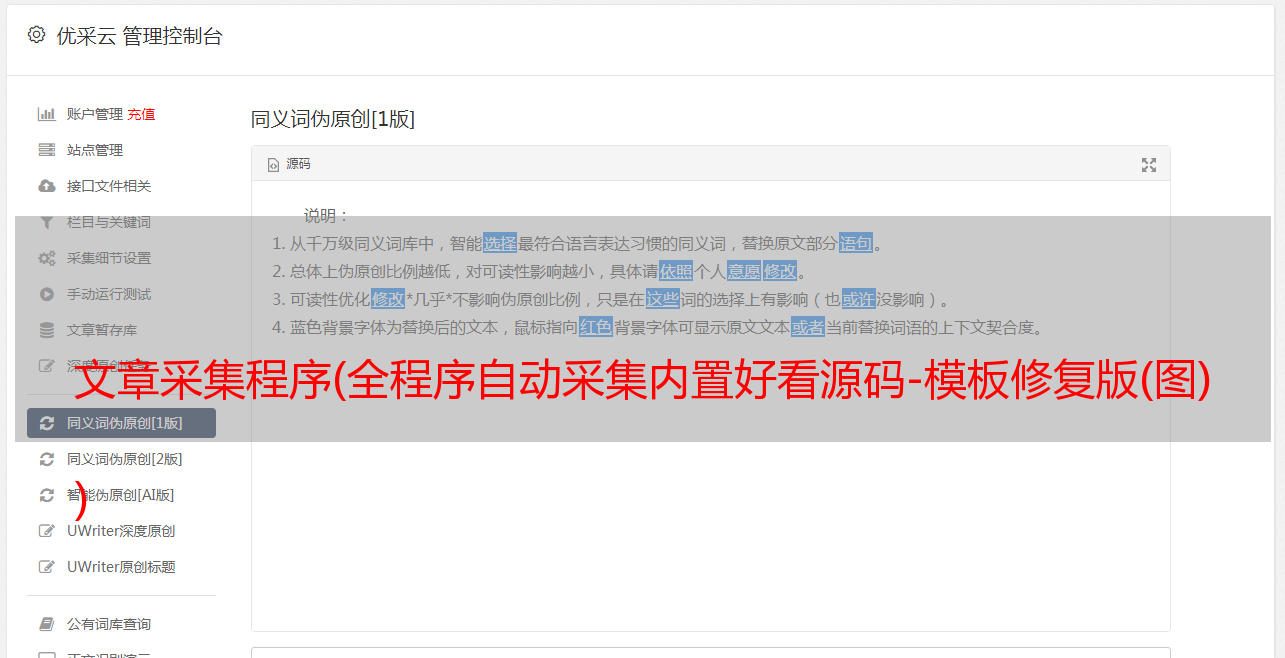Click the gear icon beside 优采云 管理控制台
1285x658 pixels.
pos(37,35)
